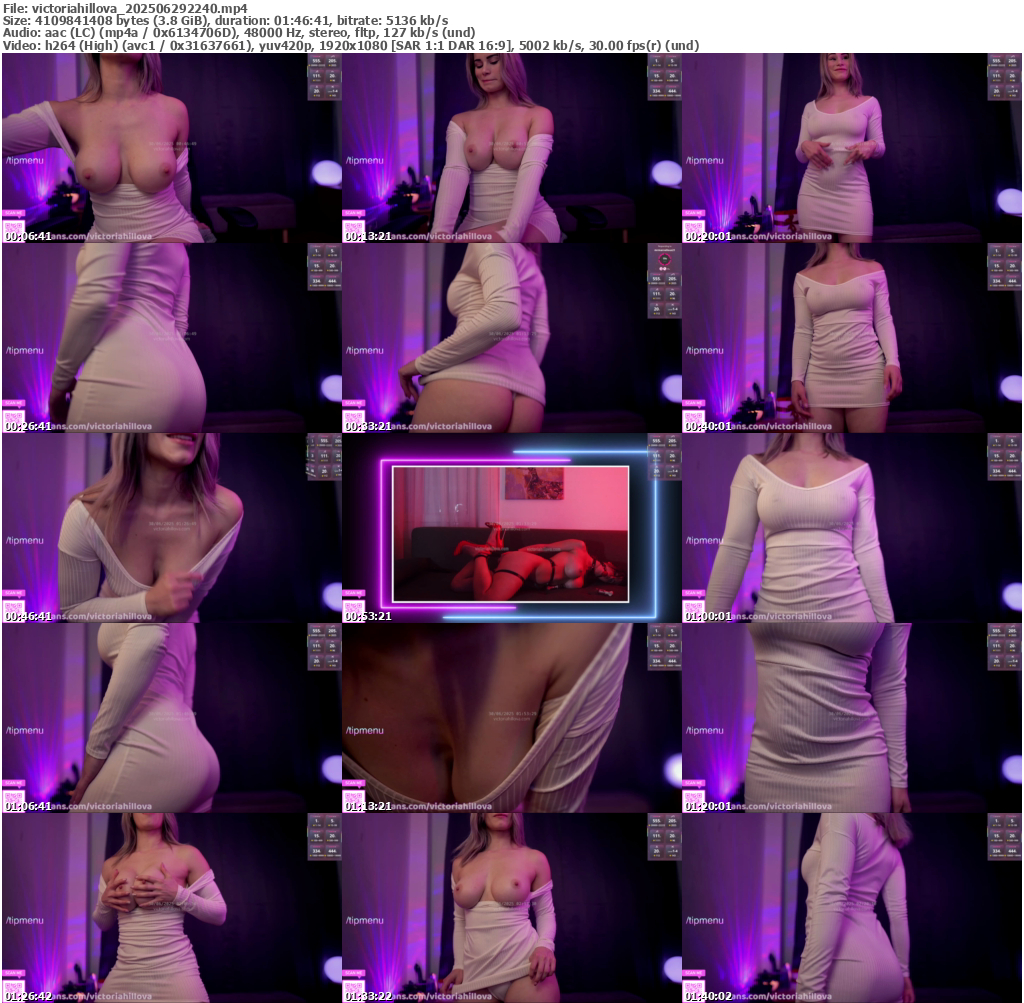Image resolution: width=1024 pixels, height=1003 pixels.
Task: Click the tip goal panel in the 00:20:01 frame
Action: [x=1004, y=77]
